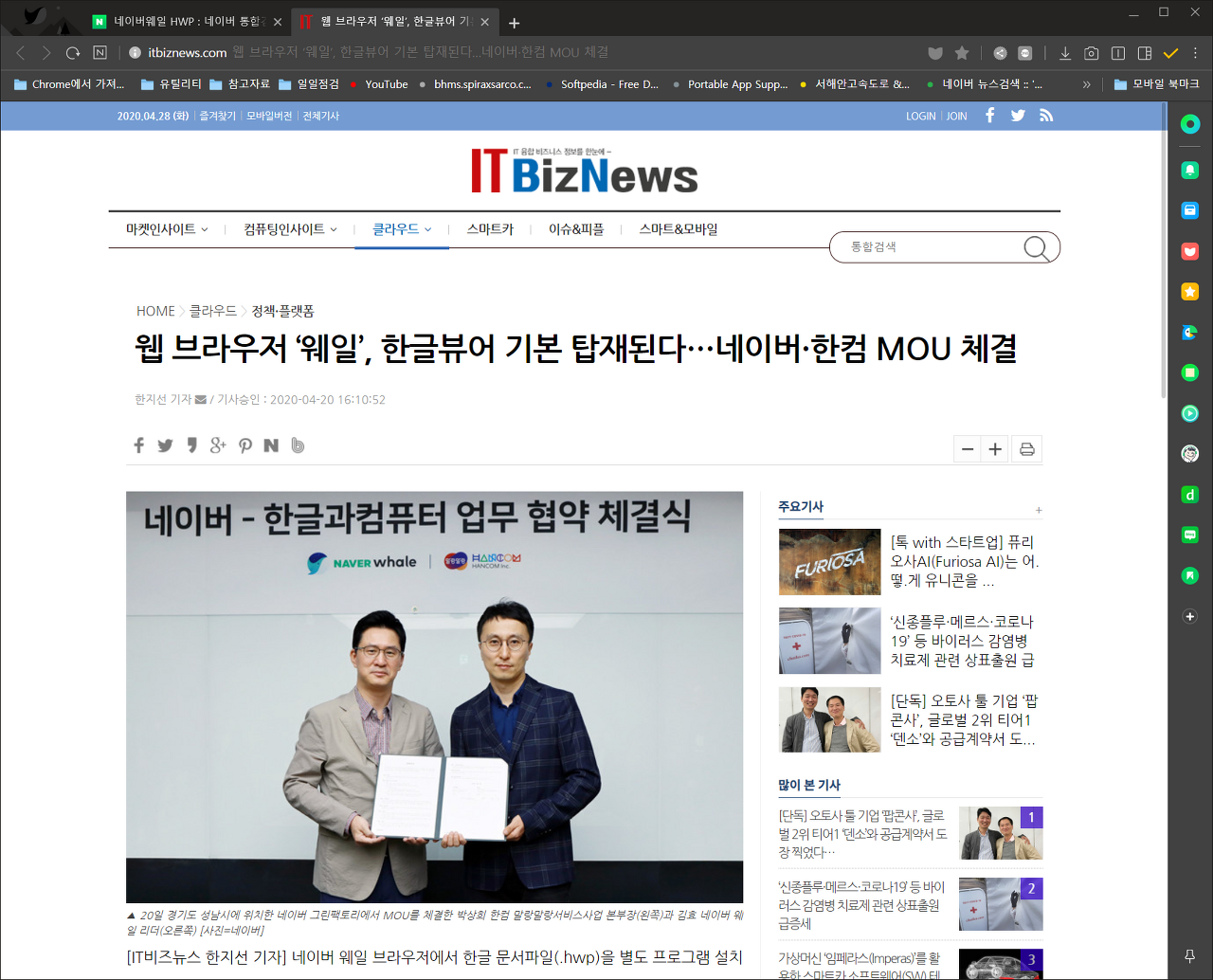Open the green circle sidebar icon
Screen dimensions: 1213x980
1190,124
